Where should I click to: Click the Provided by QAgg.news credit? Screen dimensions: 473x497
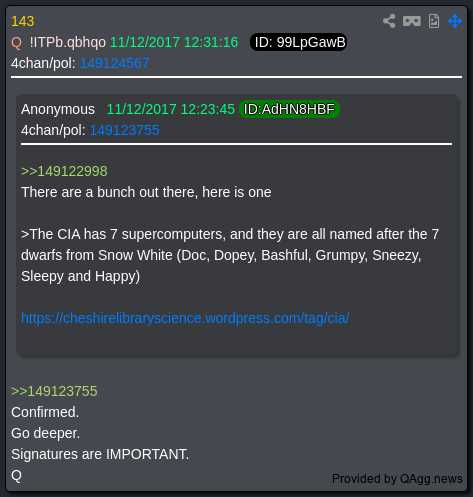397,479
